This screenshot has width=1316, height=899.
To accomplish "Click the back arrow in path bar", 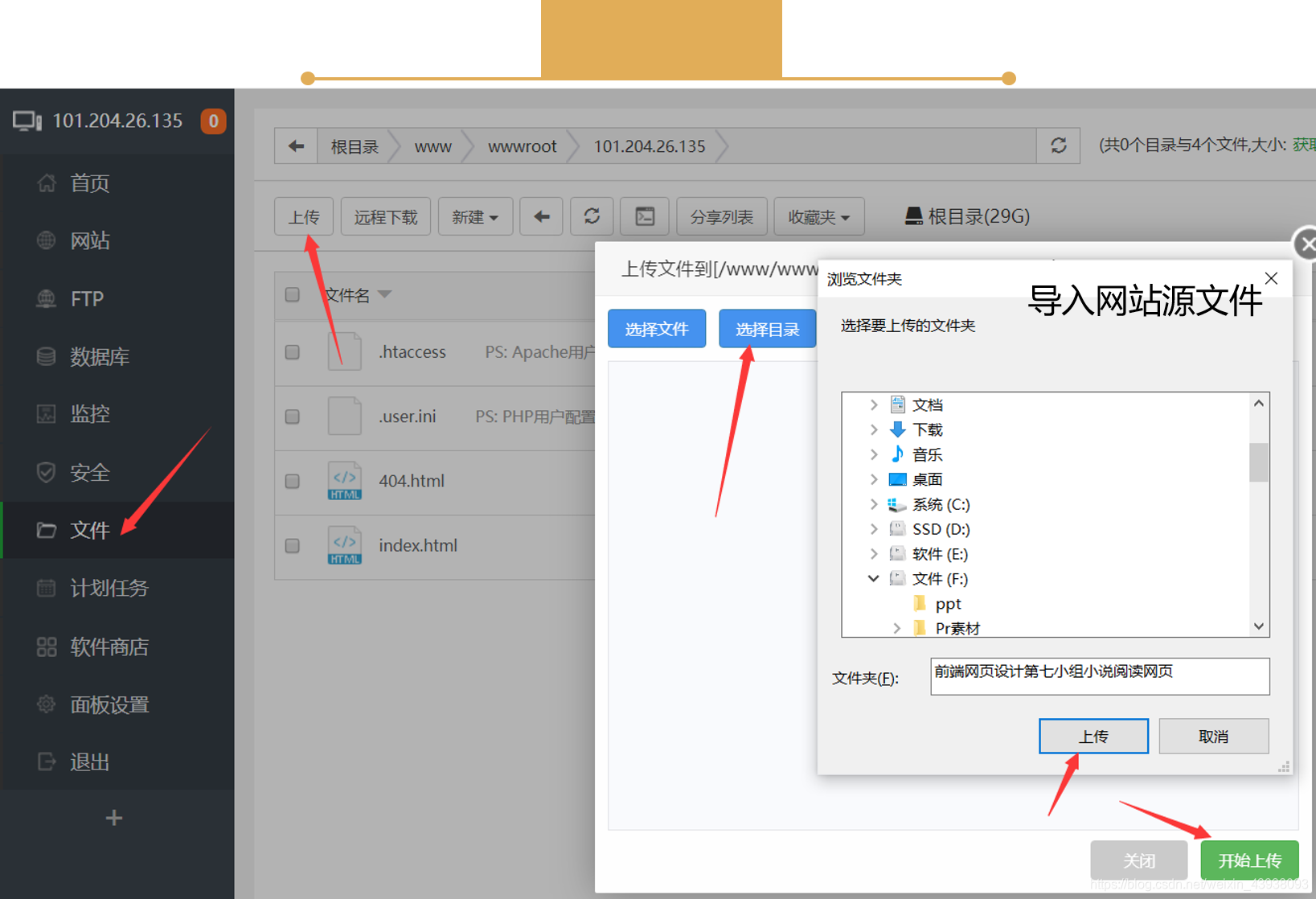I will pyautogui.click(x=296, y=146).
